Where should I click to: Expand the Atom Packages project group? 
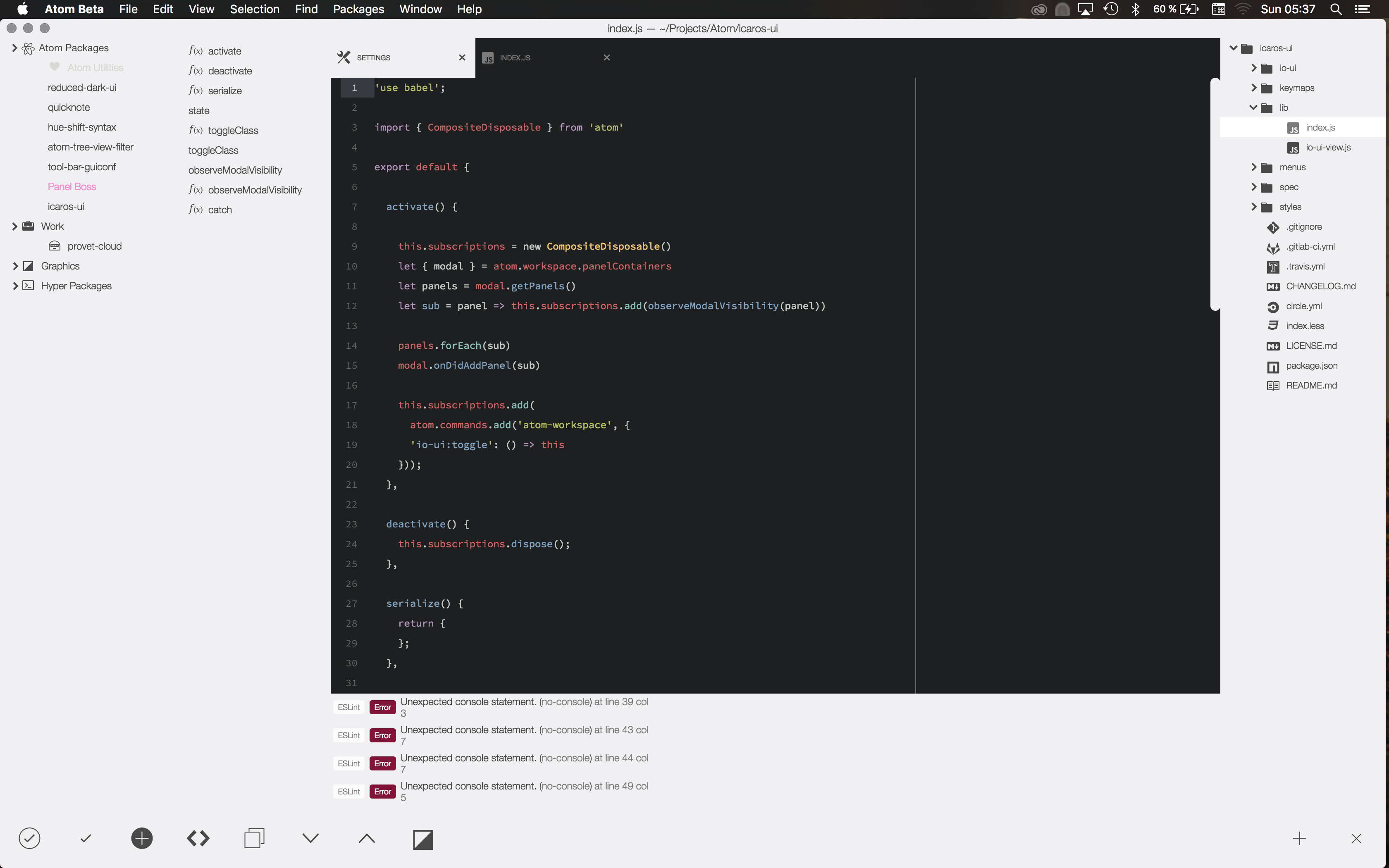pos(15,48)
